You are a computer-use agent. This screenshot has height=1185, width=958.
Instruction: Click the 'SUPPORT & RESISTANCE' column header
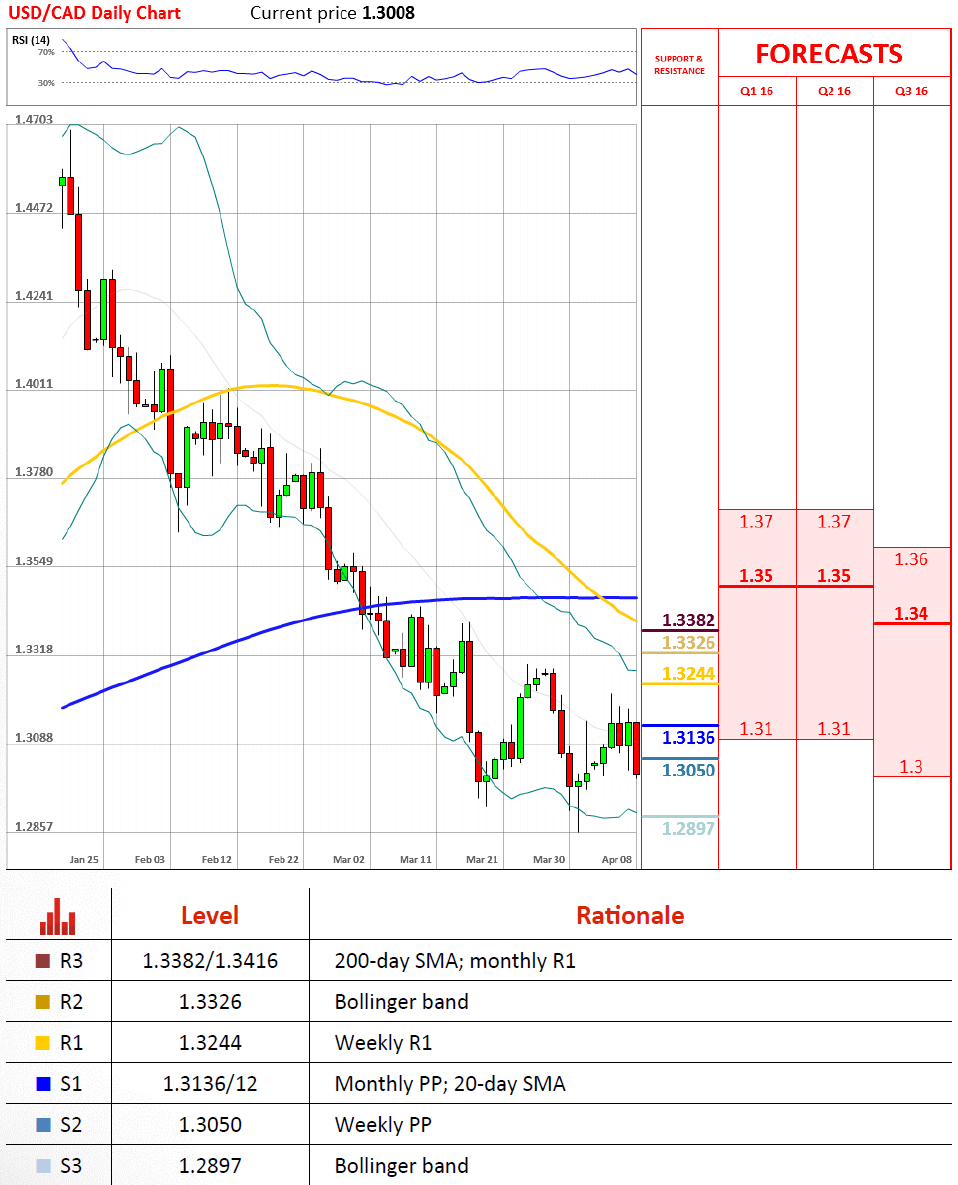pos(679,65)
